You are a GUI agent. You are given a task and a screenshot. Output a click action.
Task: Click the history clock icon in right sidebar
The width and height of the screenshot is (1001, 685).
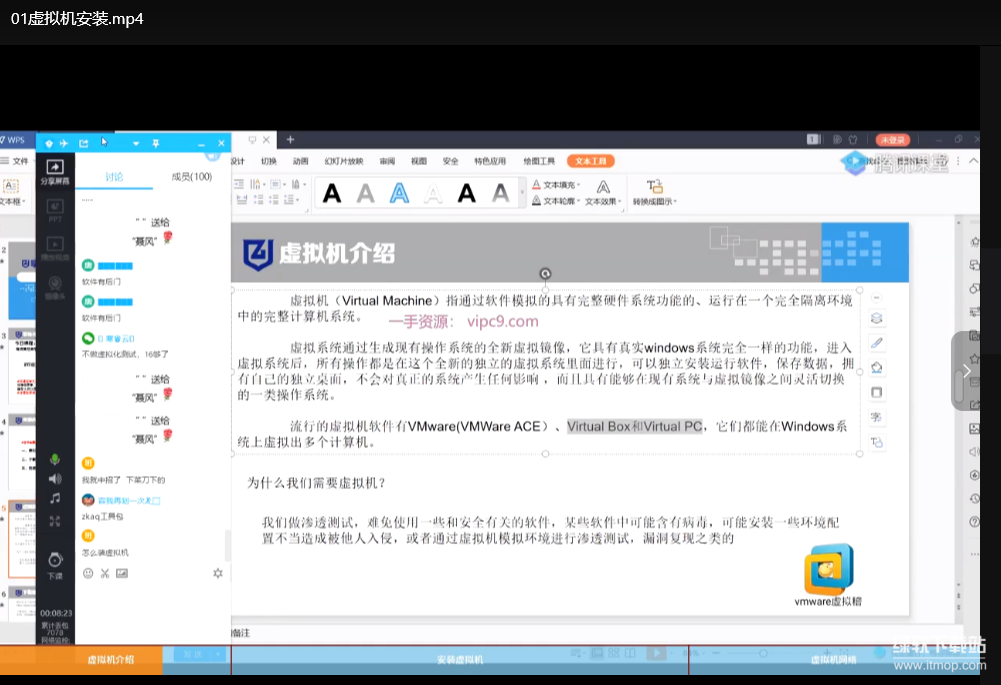tap(974, 499)
